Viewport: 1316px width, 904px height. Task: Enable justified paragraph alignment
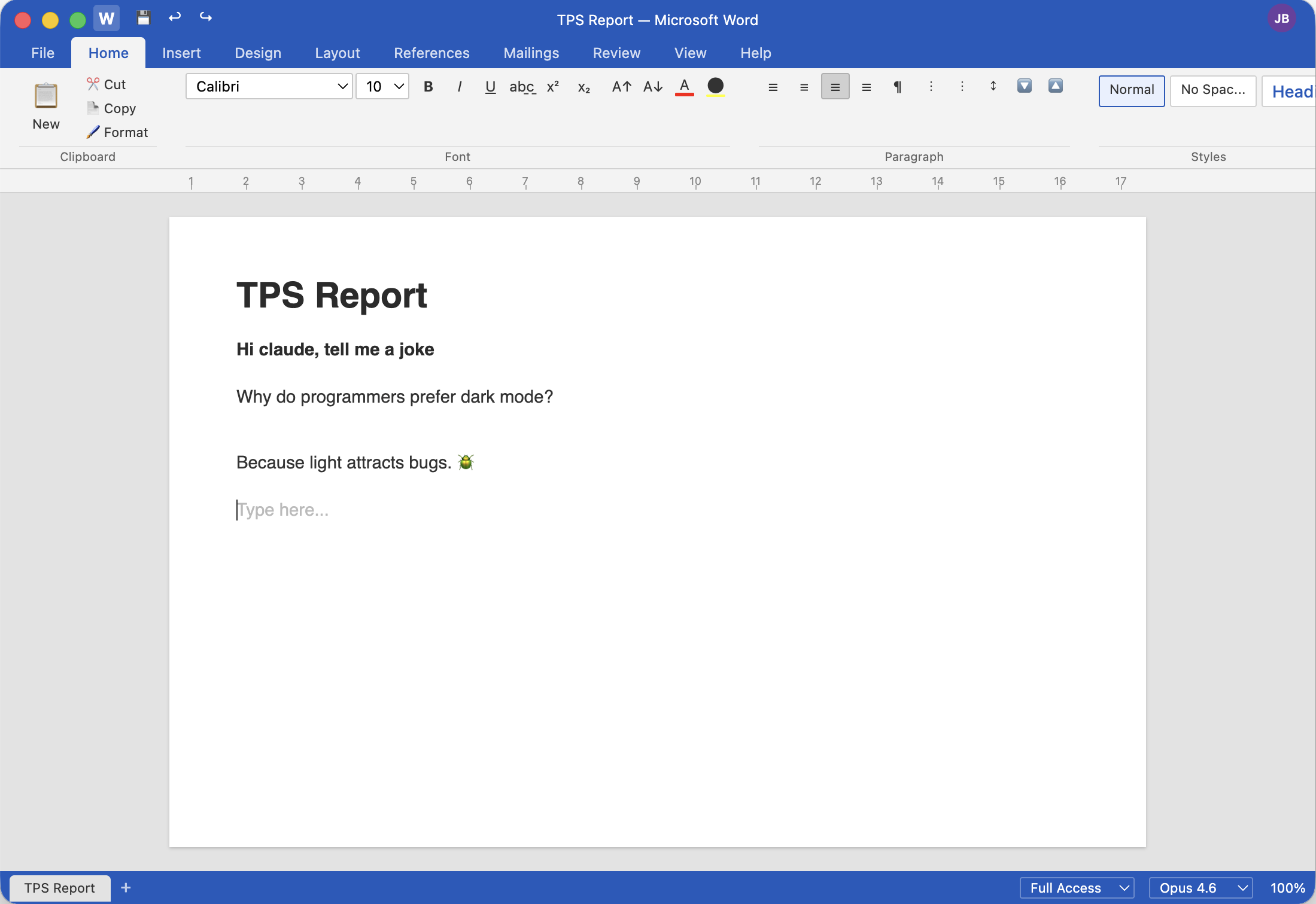point(866,87)
